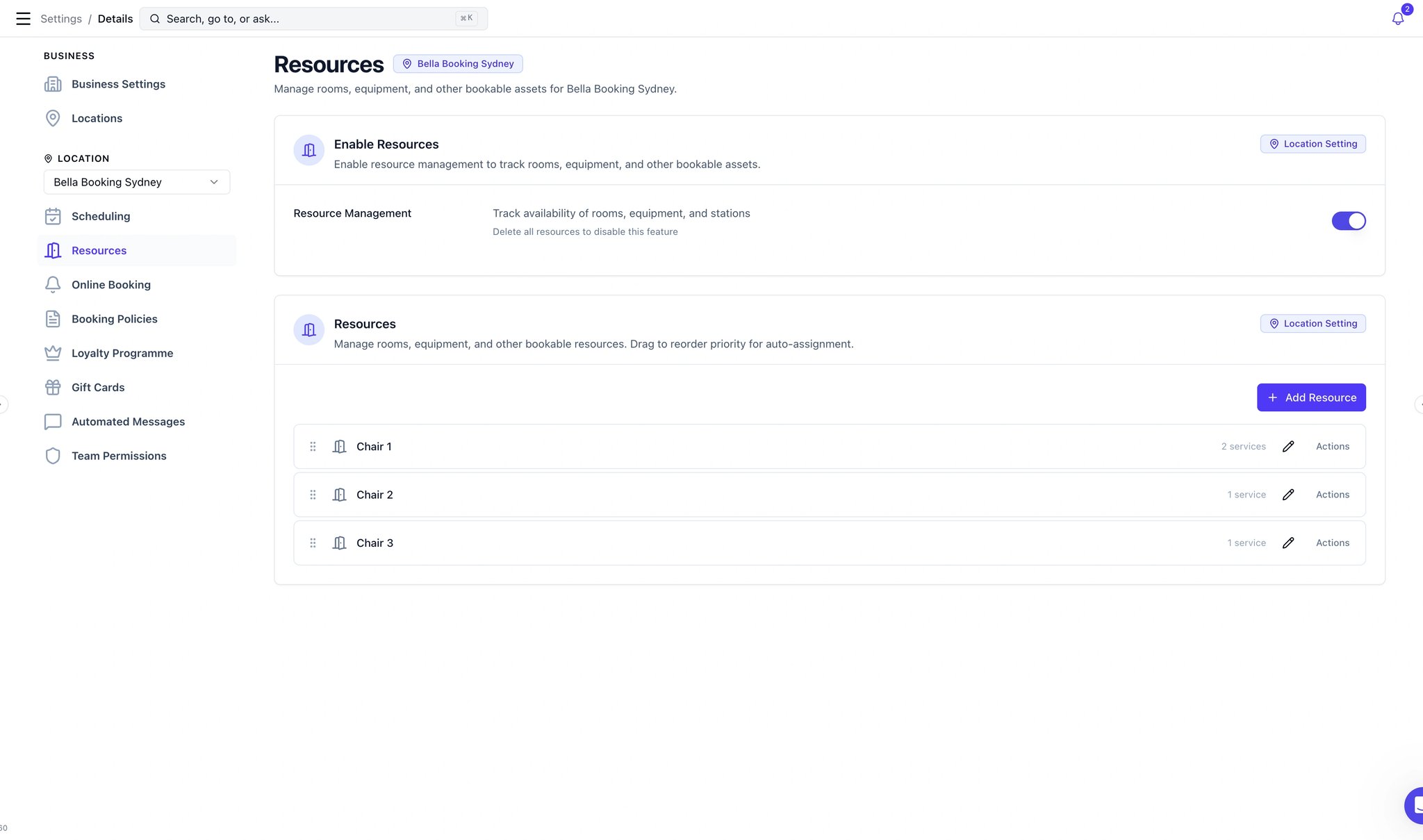The image size is (1423, 840).
Task: Open the Gift Cards page
Action: (x=98, y=387)
